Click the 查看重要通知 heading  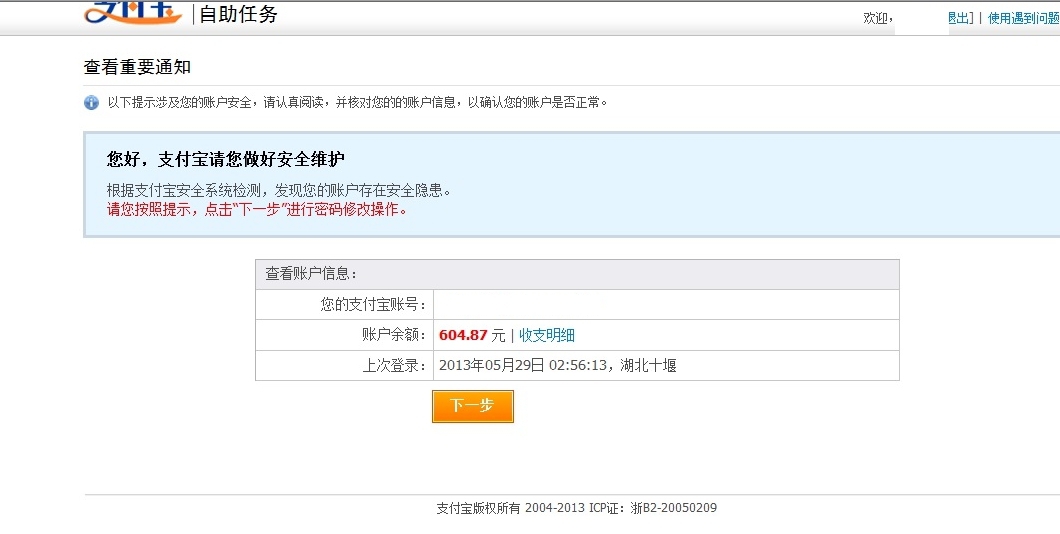point(137,67)
